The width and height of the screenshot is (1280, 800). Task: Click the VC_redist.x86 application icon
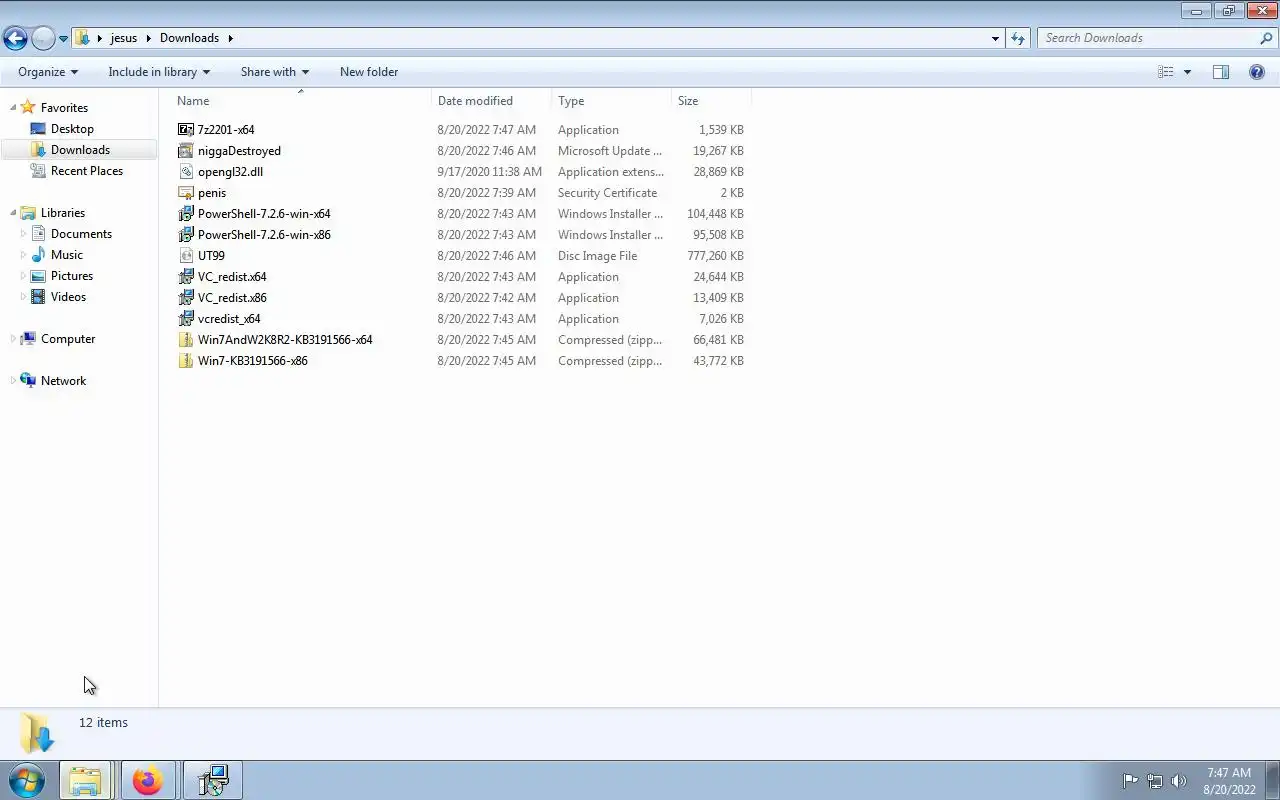click(185, 298)
